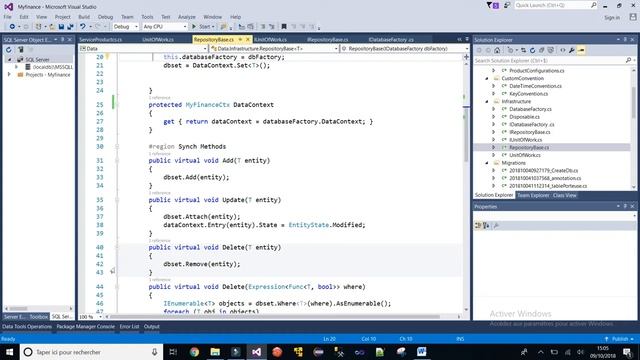Click Show All Files icon in Solution Explorer
Screen dimensions: 640x360
click(x=551, y=50)
